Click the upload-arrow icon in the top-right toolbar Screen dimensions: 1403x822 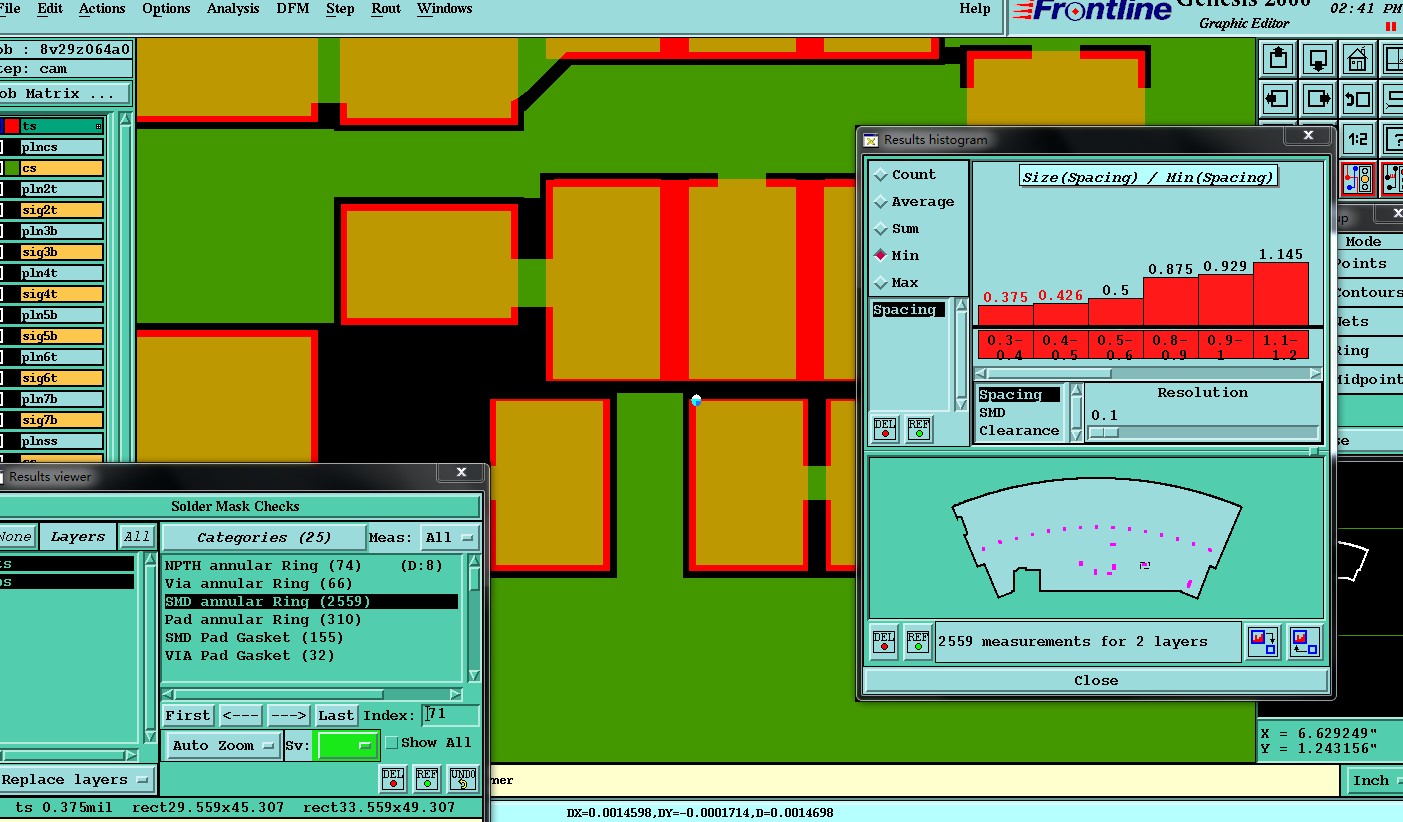click(1279, 58)
